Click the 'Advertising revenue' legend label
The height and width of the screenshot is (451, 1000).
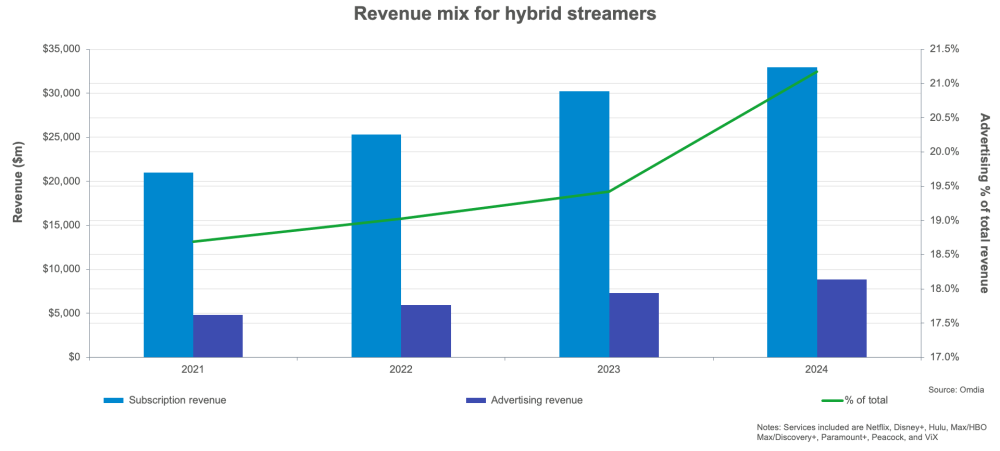pyautogui.click(x=537, y=401)
